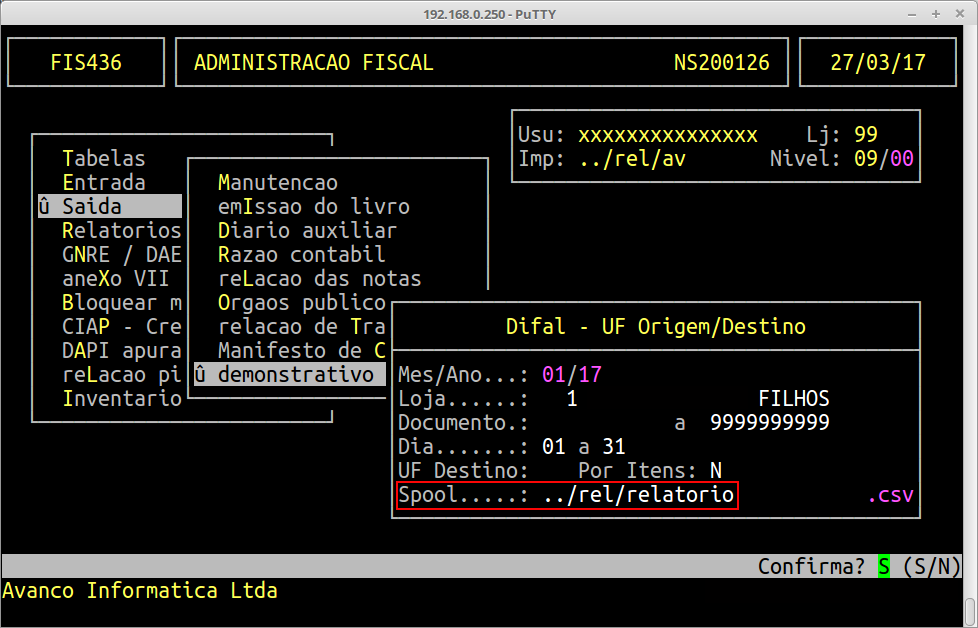The image size is (978, 628).
Task: Click the green Confirma S cursor
Action: click(884, 567)
